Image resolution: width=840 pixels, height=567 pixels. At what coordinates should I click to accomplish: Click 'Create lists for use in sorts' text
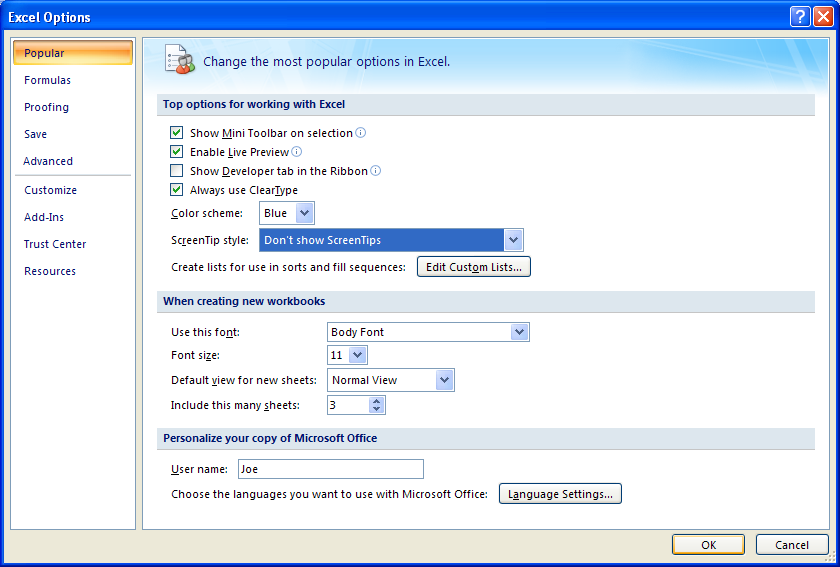pos(288,267)
